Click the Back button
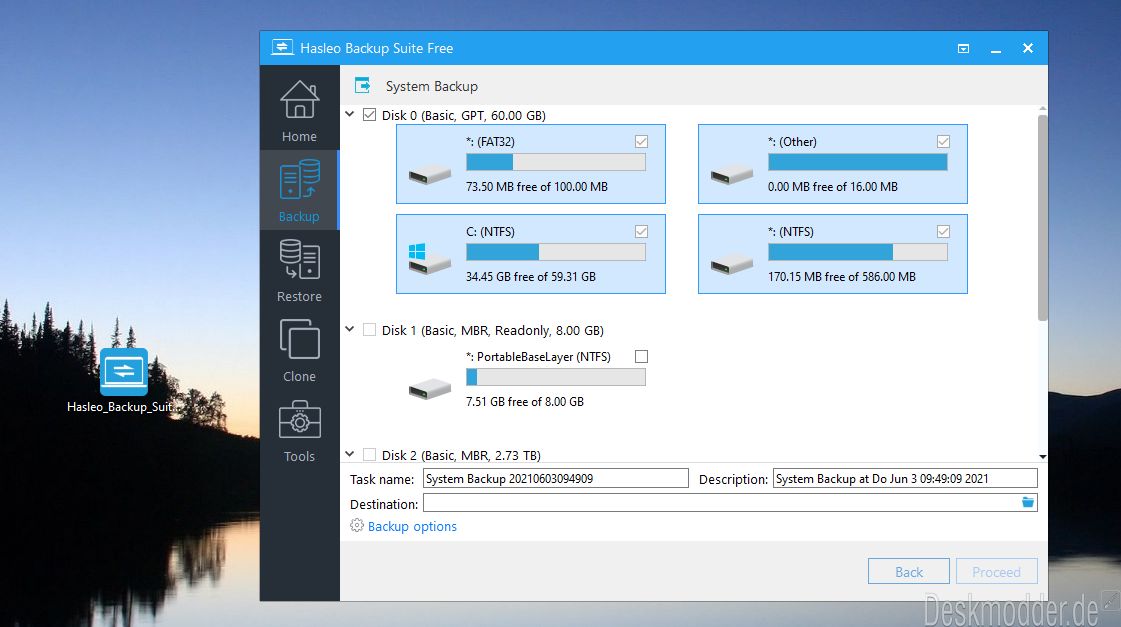 pyautogui.click(x=909, y=571)
